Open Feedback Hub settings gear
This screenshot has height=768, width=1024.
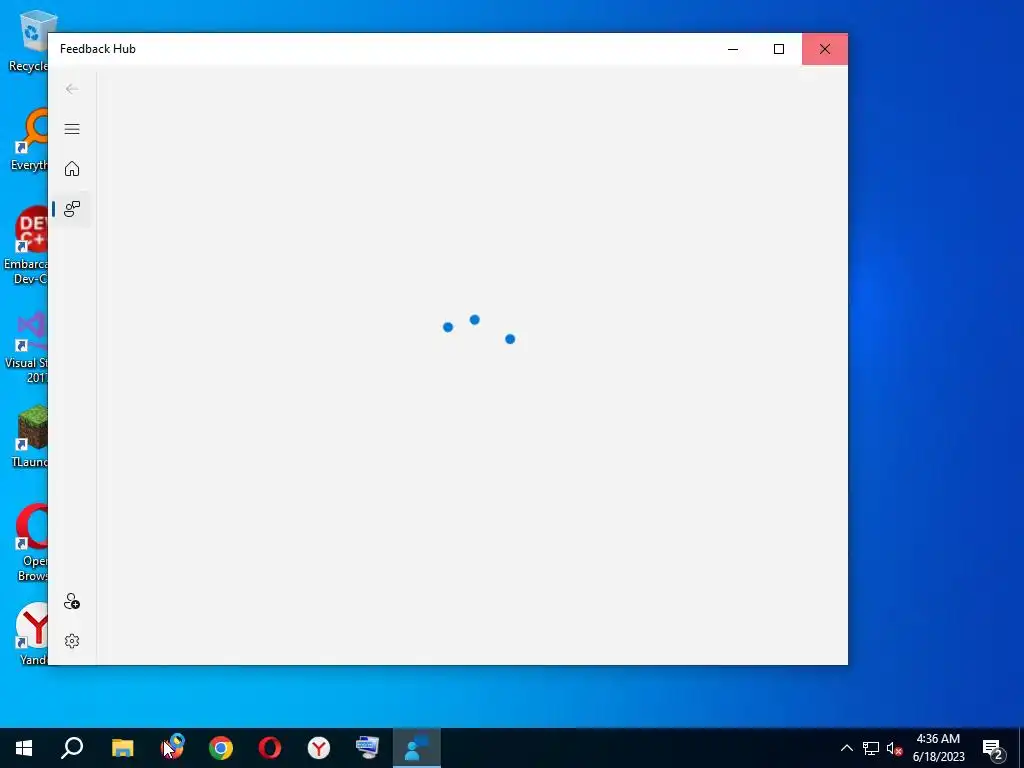[x=72, y=641]
